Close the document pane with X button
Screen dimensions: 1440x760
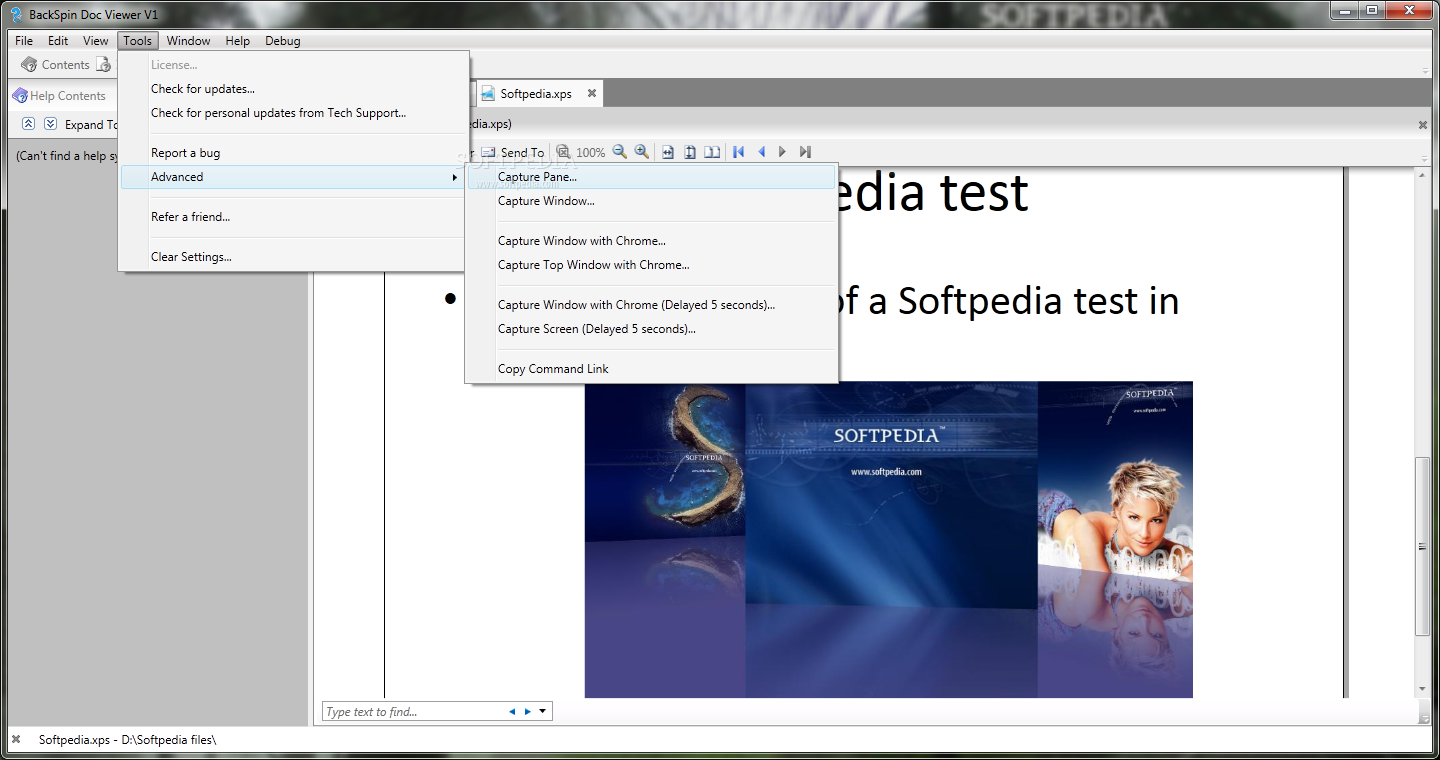(x=1423, y=125)
